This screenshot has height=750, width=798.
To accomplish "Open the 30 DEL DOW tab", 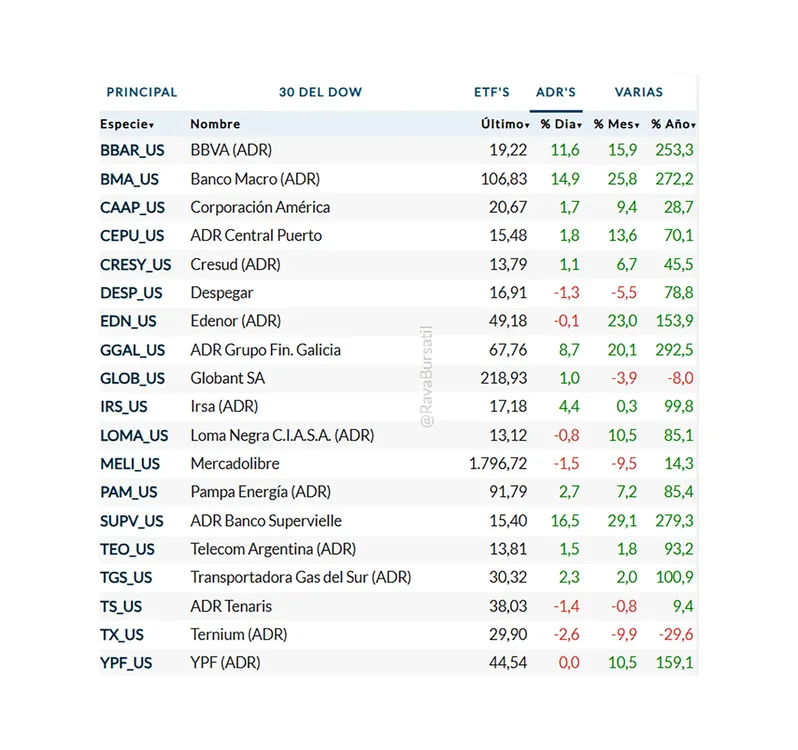I will 320,92.
